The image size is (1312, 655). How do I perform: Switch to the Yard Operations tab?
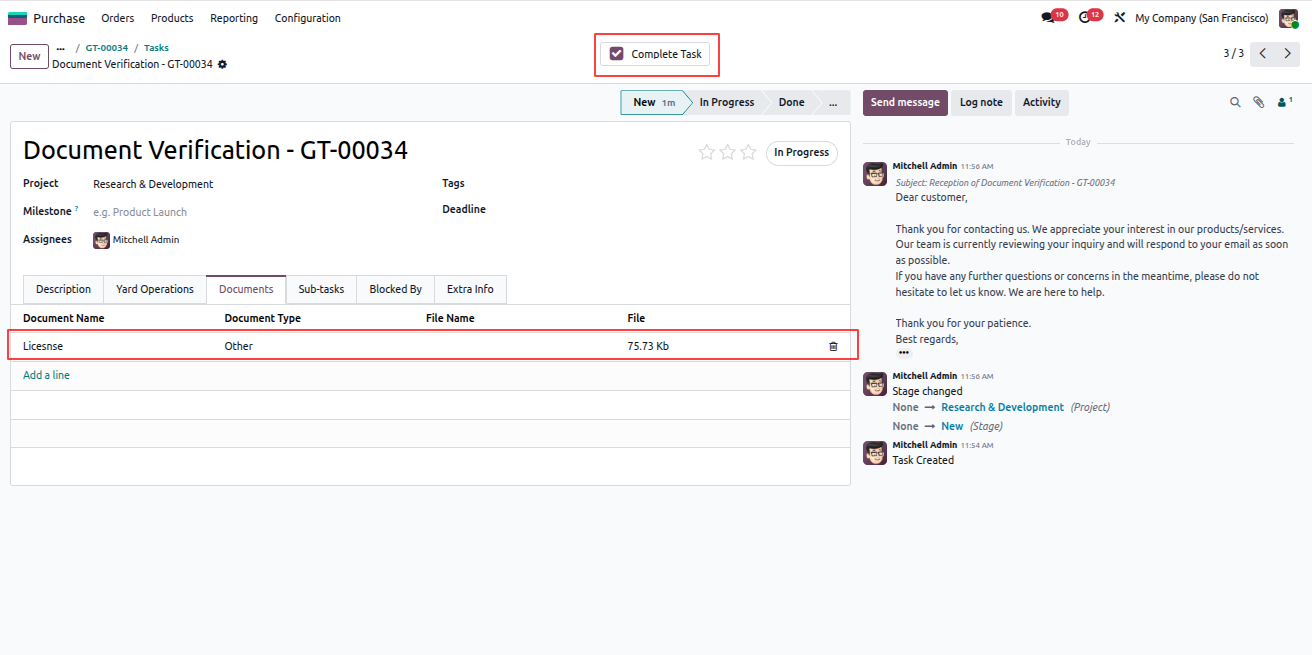[x=155, y=289]
